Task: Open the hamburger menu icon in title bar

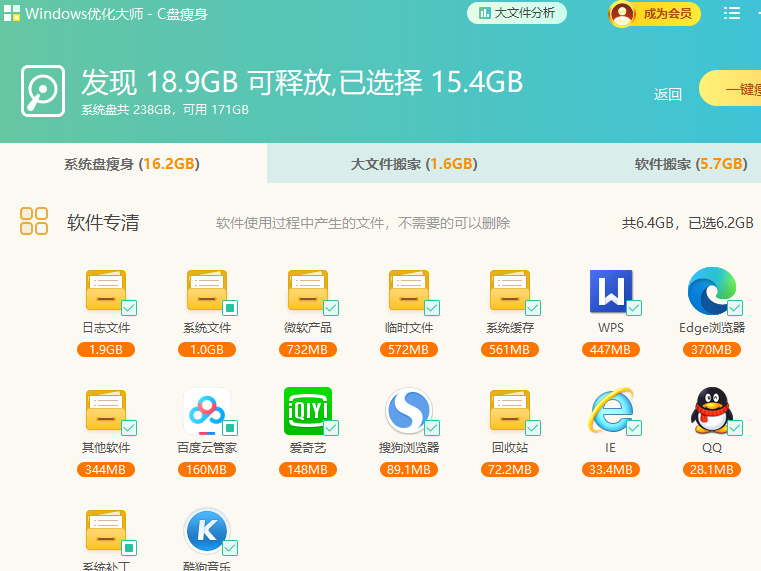Action: coord(732,13)
